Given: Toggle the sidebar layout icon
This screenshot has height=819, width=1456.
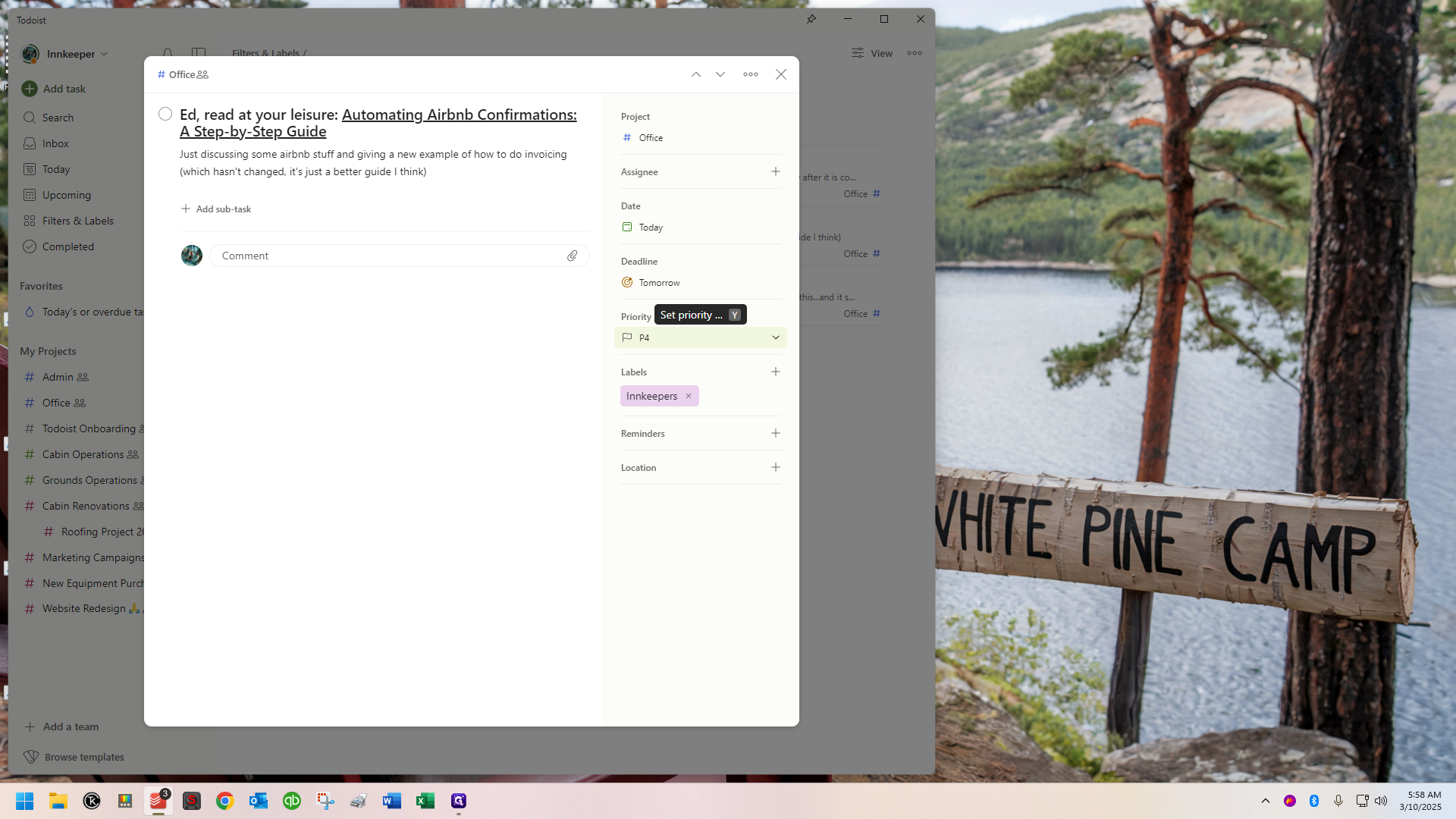Looking at the screenshot, I should pos(199,53).
